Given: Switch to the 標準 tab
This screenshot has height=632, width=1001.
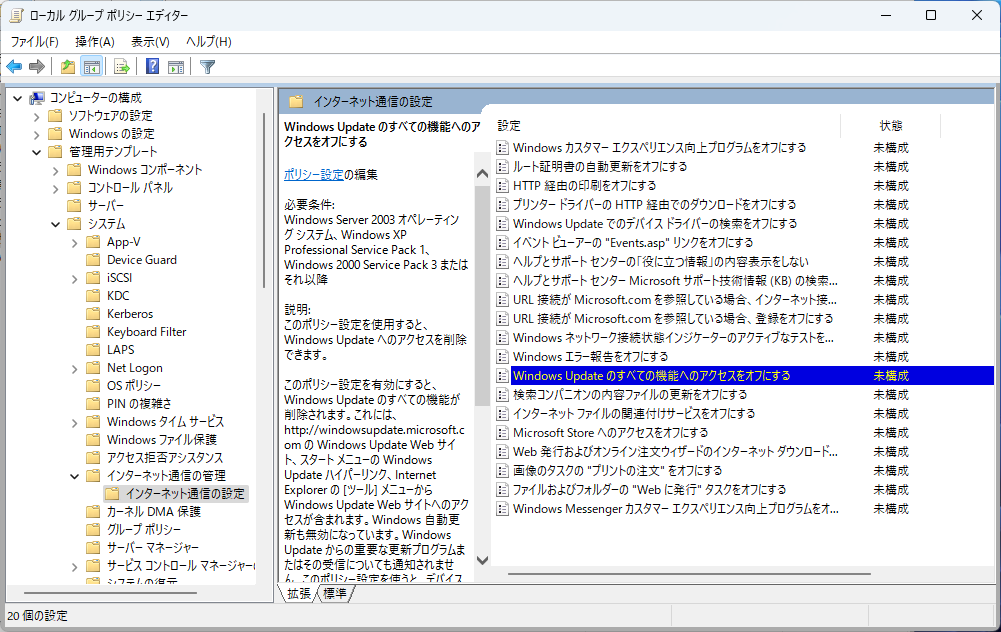Looking at the screenshot, I should pos(335,594).
